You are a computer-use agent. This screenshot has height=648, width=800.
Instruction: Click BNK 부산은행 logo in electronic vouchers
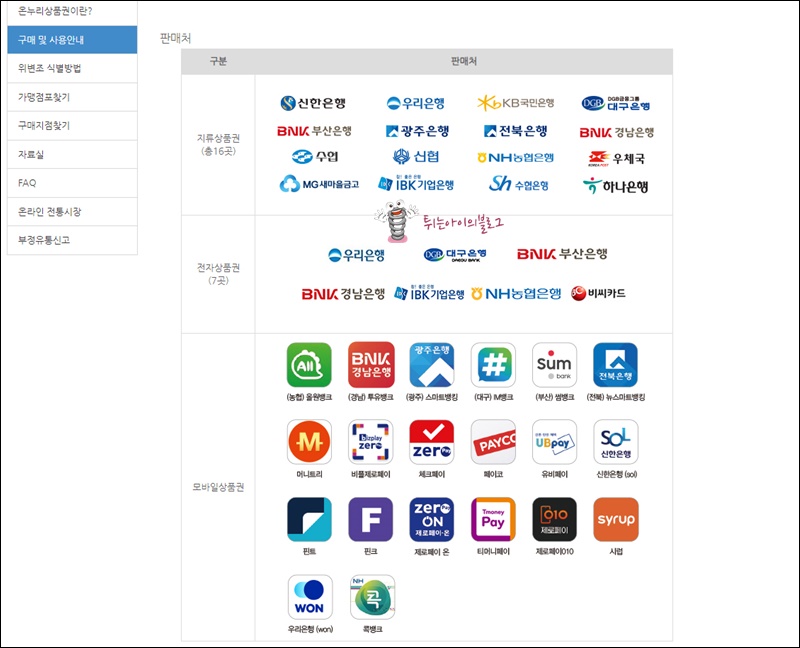coord(562,254)
